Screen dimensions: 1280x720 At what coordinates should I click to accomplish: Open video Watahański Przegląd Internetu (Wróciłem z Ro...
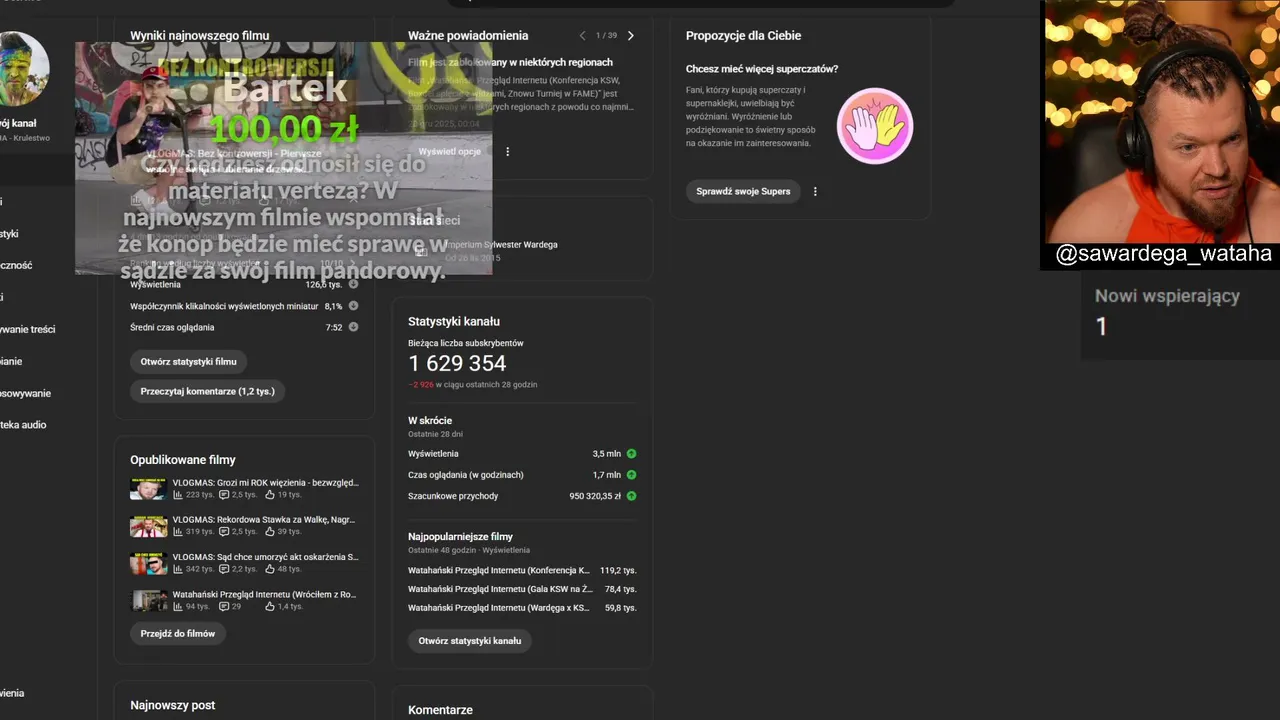tap(264, 594)
